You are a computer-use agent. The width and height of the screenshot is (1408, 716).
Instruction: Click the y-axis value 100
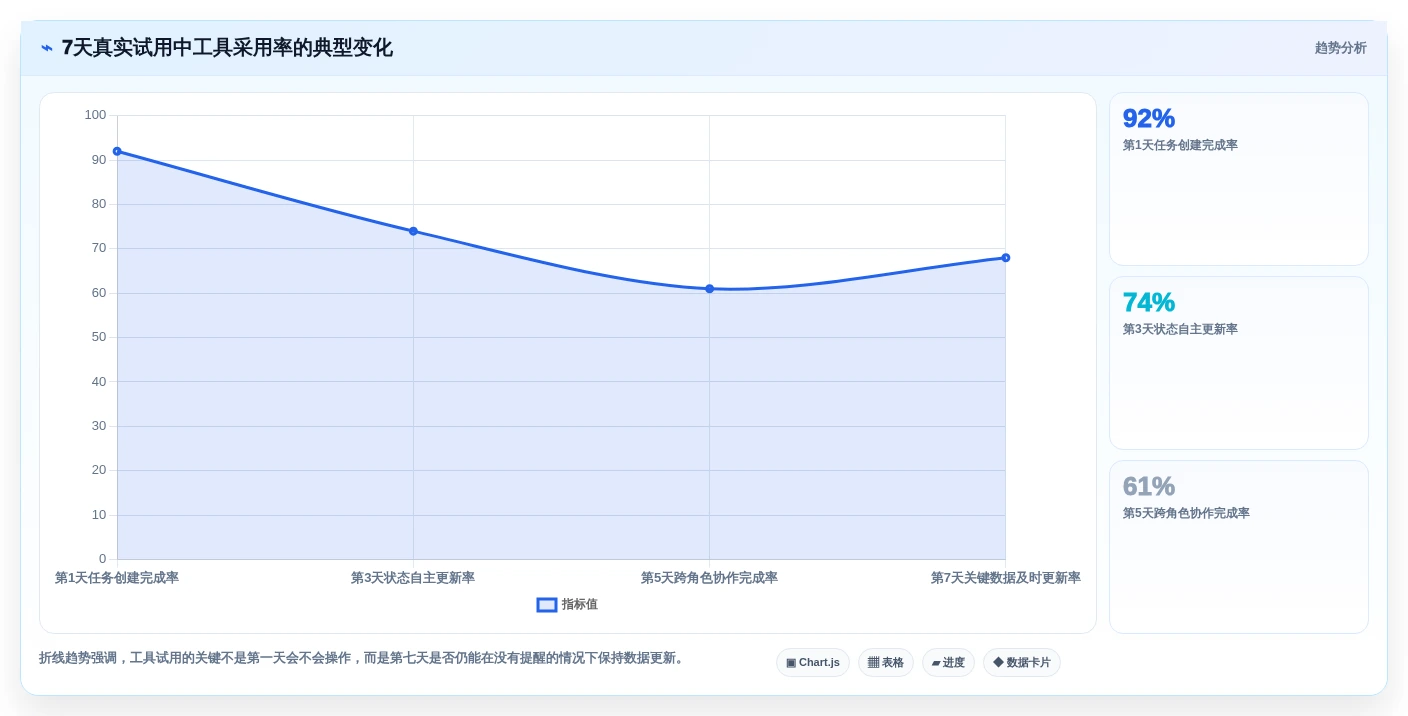[95, 115]
